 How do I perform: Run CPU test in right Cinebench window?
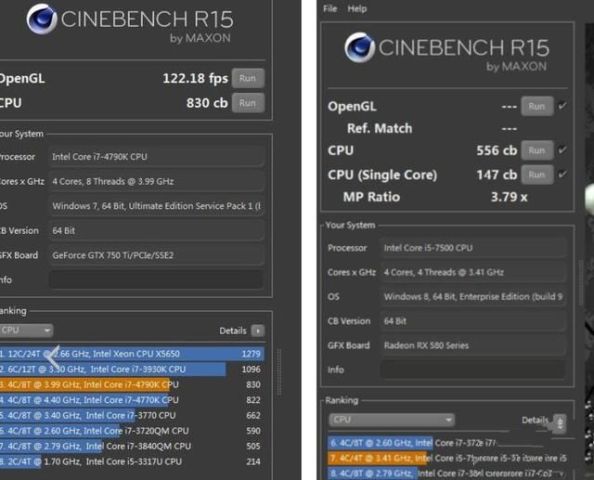(x=537, y=150)
